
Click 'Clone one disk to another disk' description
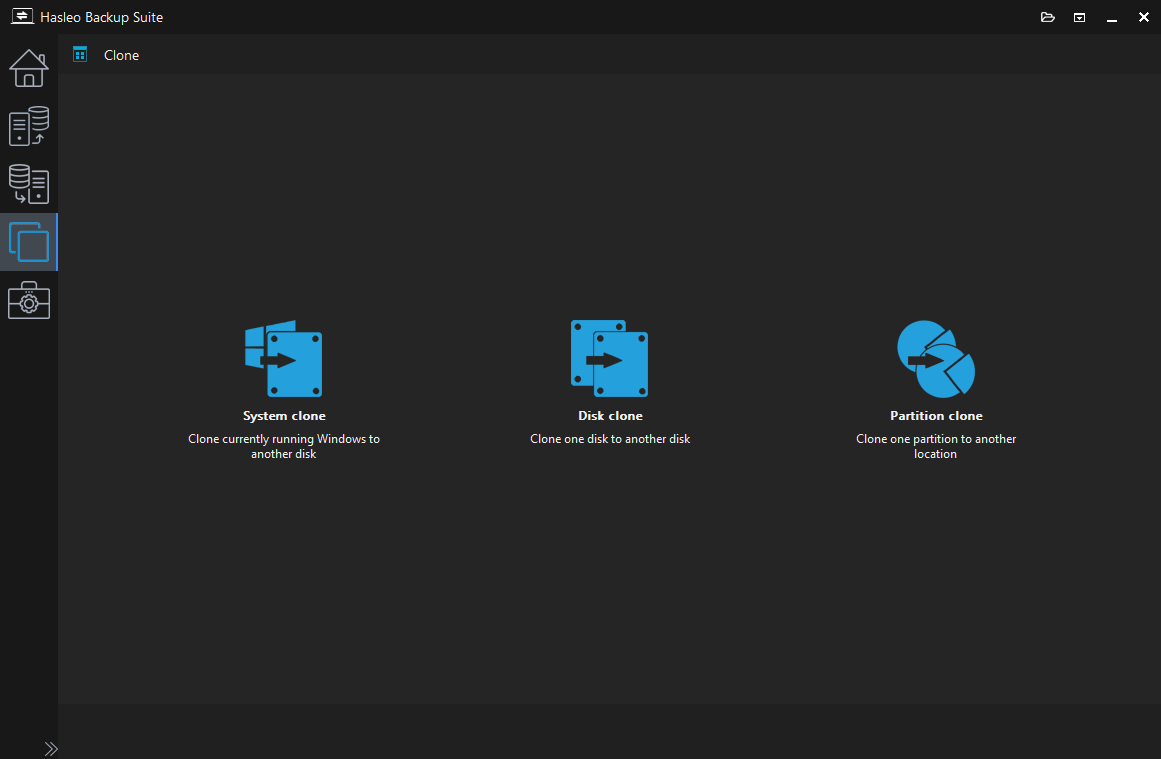tap(610, 439)
